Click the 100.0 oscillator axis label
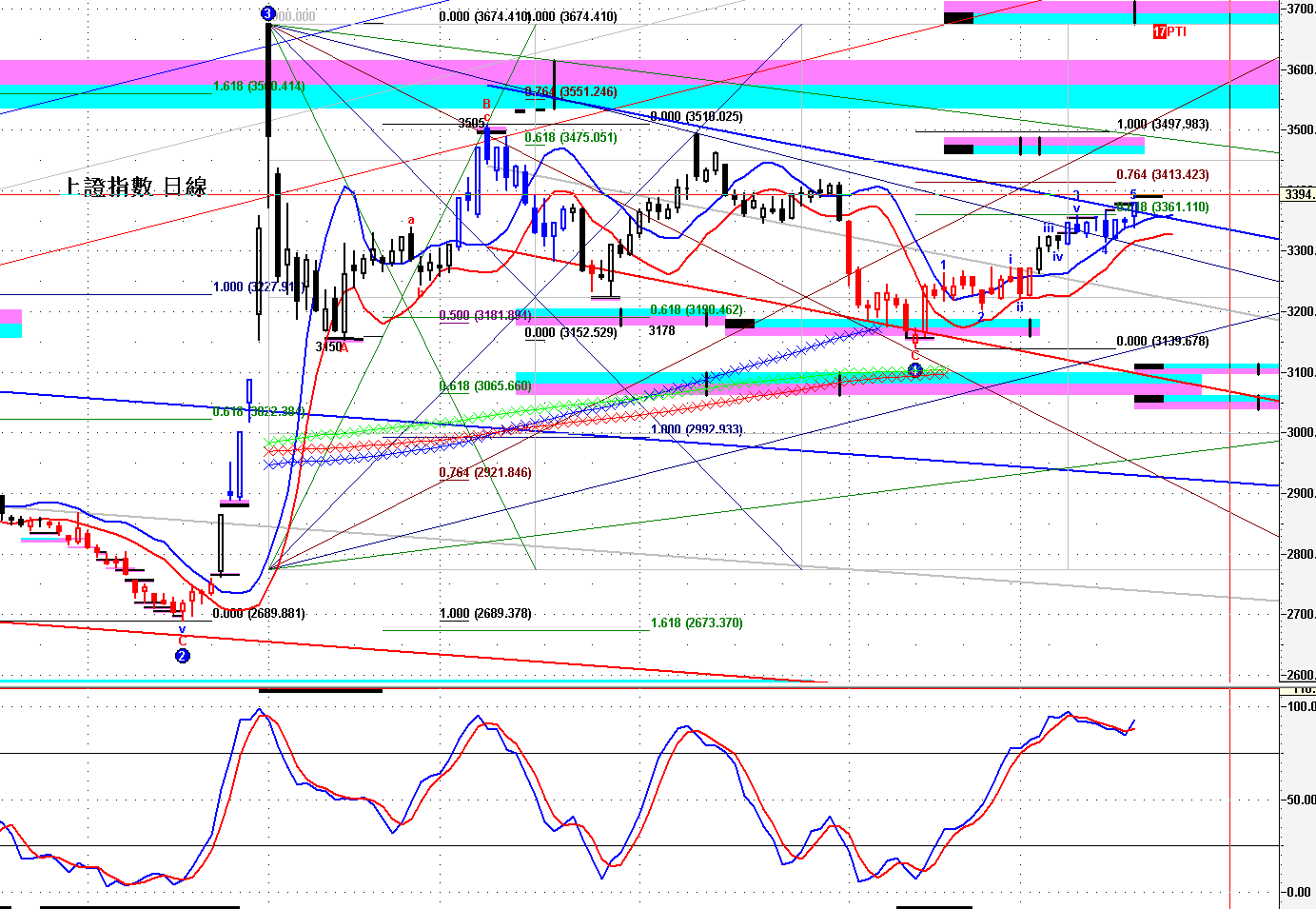This screenshot has width=1316, height=909. click(1301, 706)
